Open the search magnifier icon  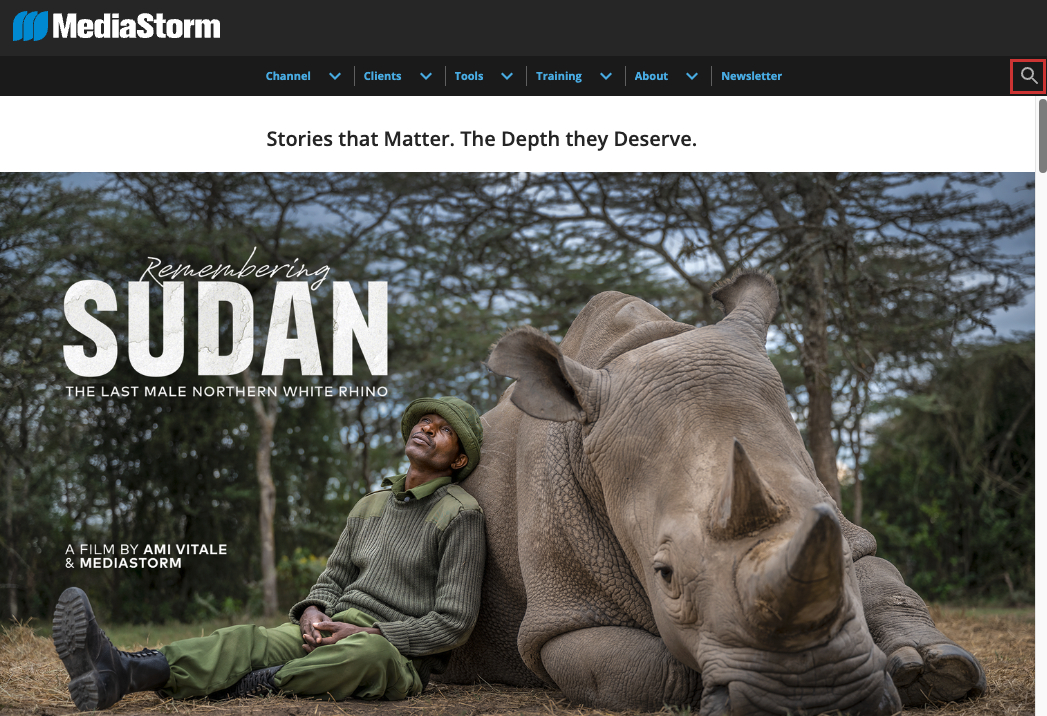pos(1028,76)
